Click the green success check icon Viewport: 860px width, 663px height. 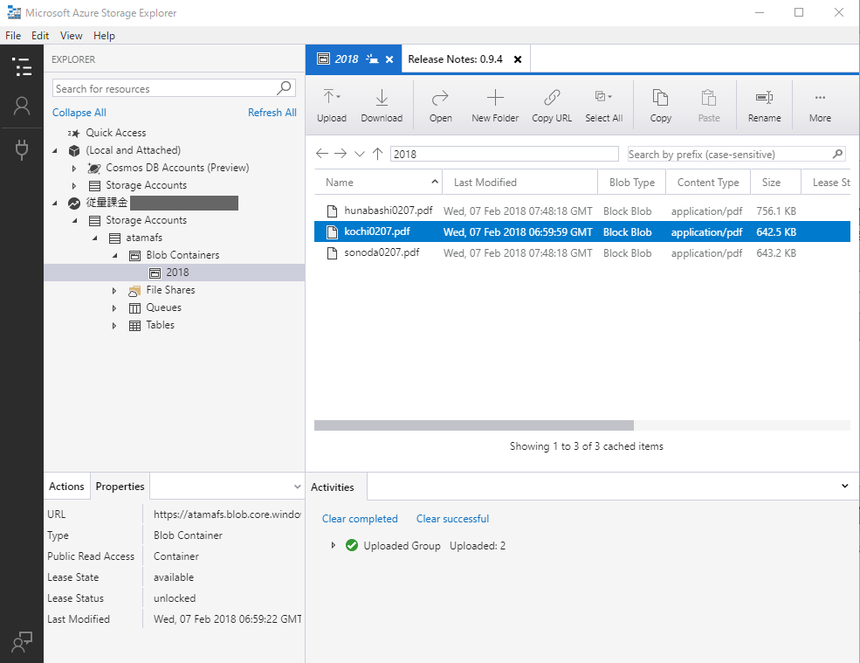352,546
